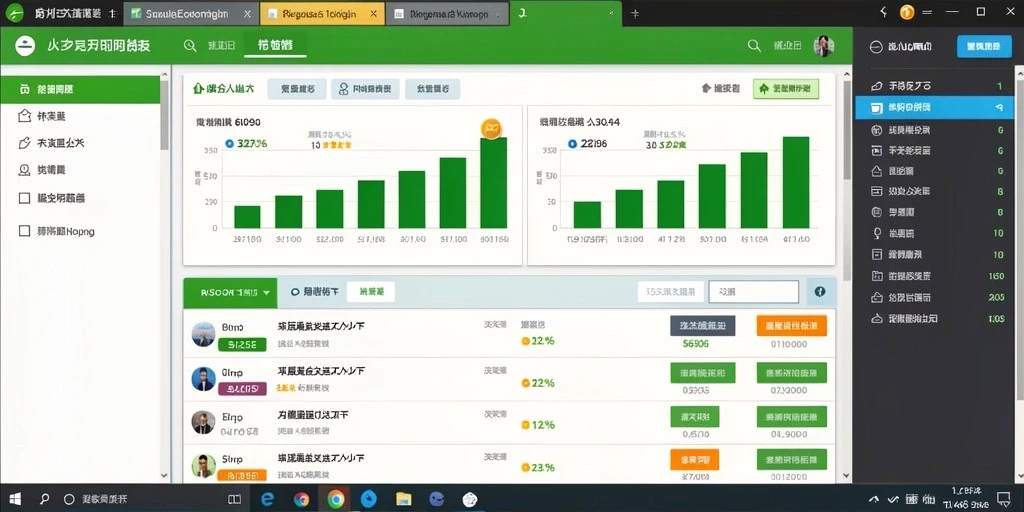Click the green button above 0732000
Image resolution: width=1024 pixels, height=512 pixels.
point(792,373)
